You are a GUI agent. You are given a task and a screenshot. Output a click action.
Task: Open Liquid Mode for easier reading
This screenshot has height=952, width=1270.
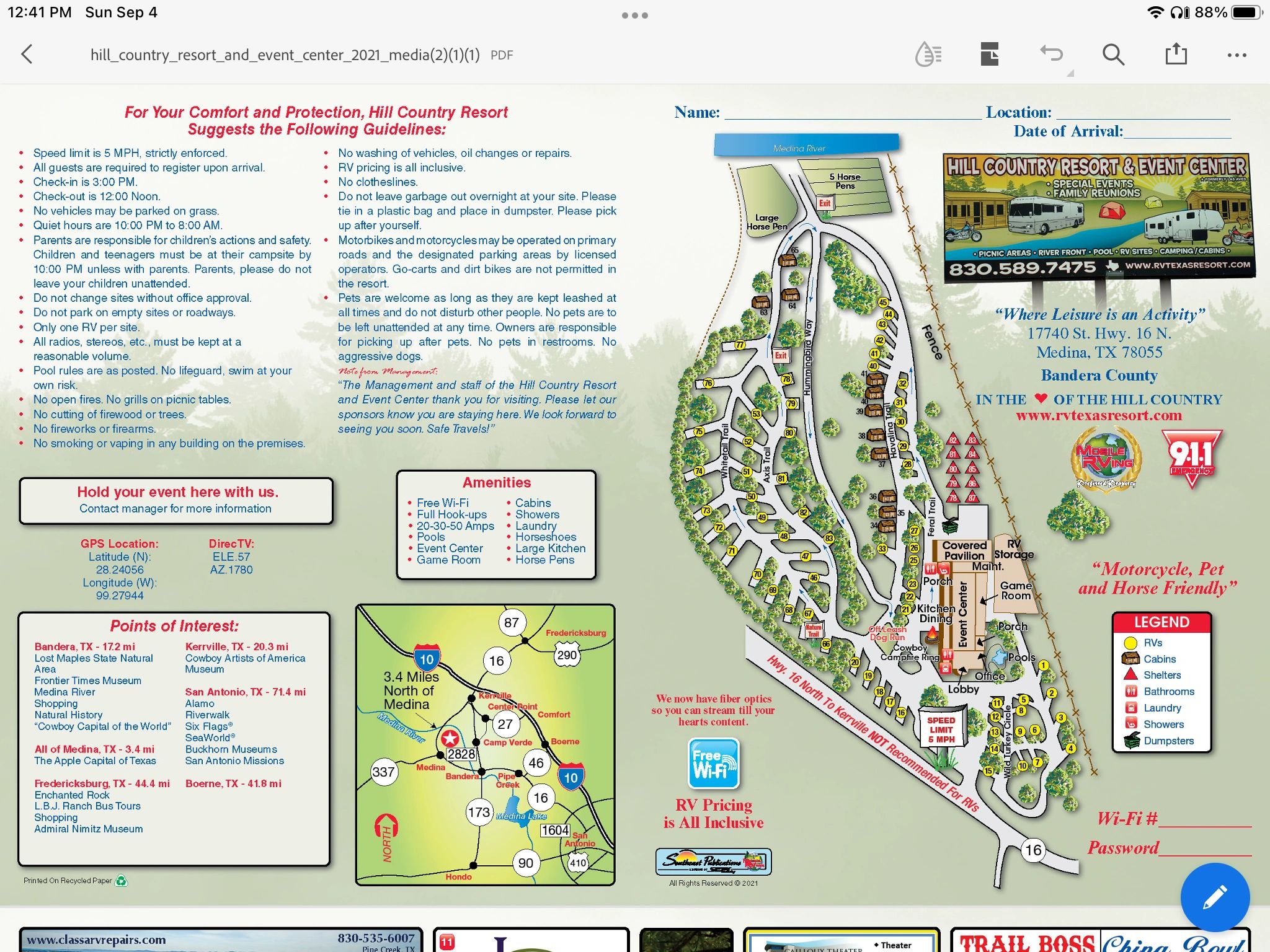pyautogui.click(x=927, y=55)
